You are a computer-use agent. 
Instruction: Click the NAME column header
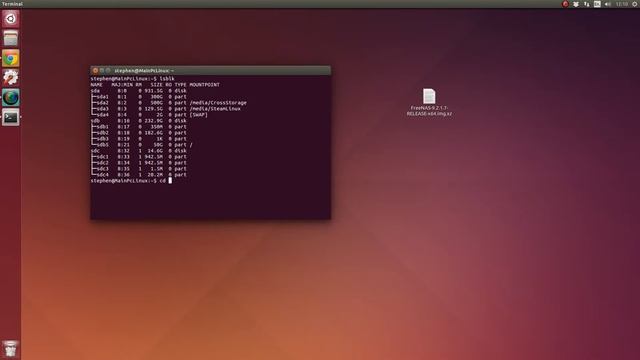pyautogui.click(x=96, y=85)
